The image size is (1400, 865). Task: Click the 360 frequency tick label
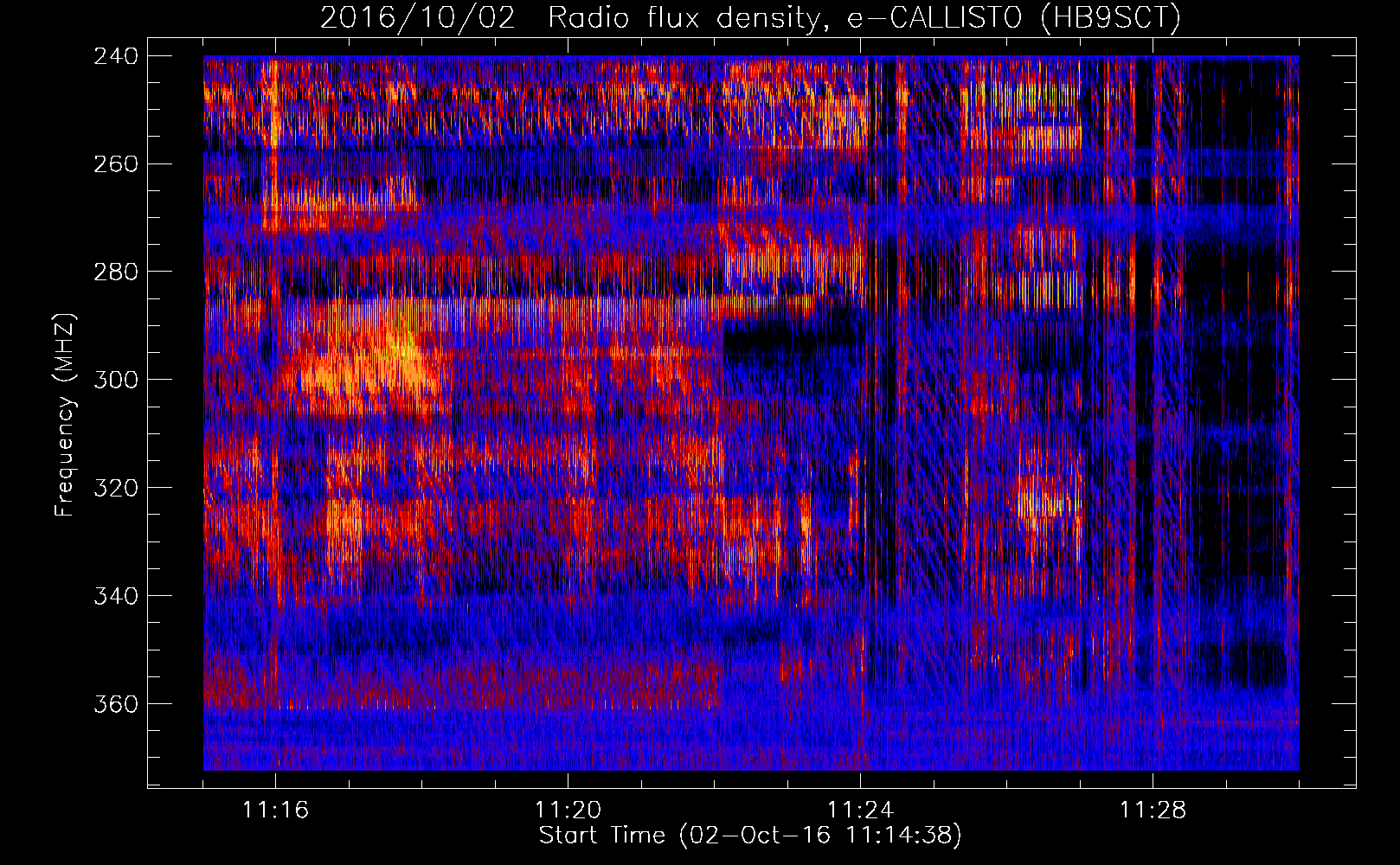point(116,705)
